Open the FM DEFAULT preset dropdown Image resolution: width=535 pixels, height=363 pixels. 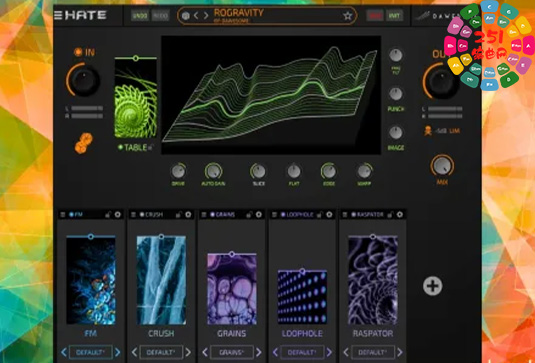(90, 352)
